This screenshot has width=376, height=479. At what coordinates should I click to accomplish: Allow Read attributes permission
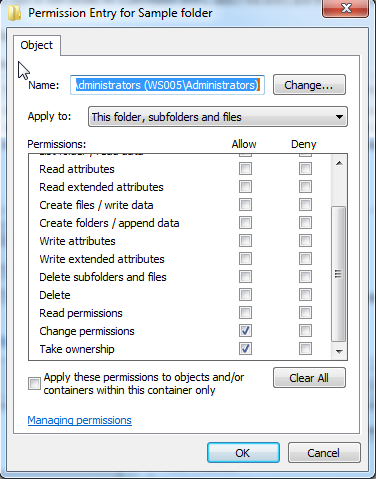(245, 169)
